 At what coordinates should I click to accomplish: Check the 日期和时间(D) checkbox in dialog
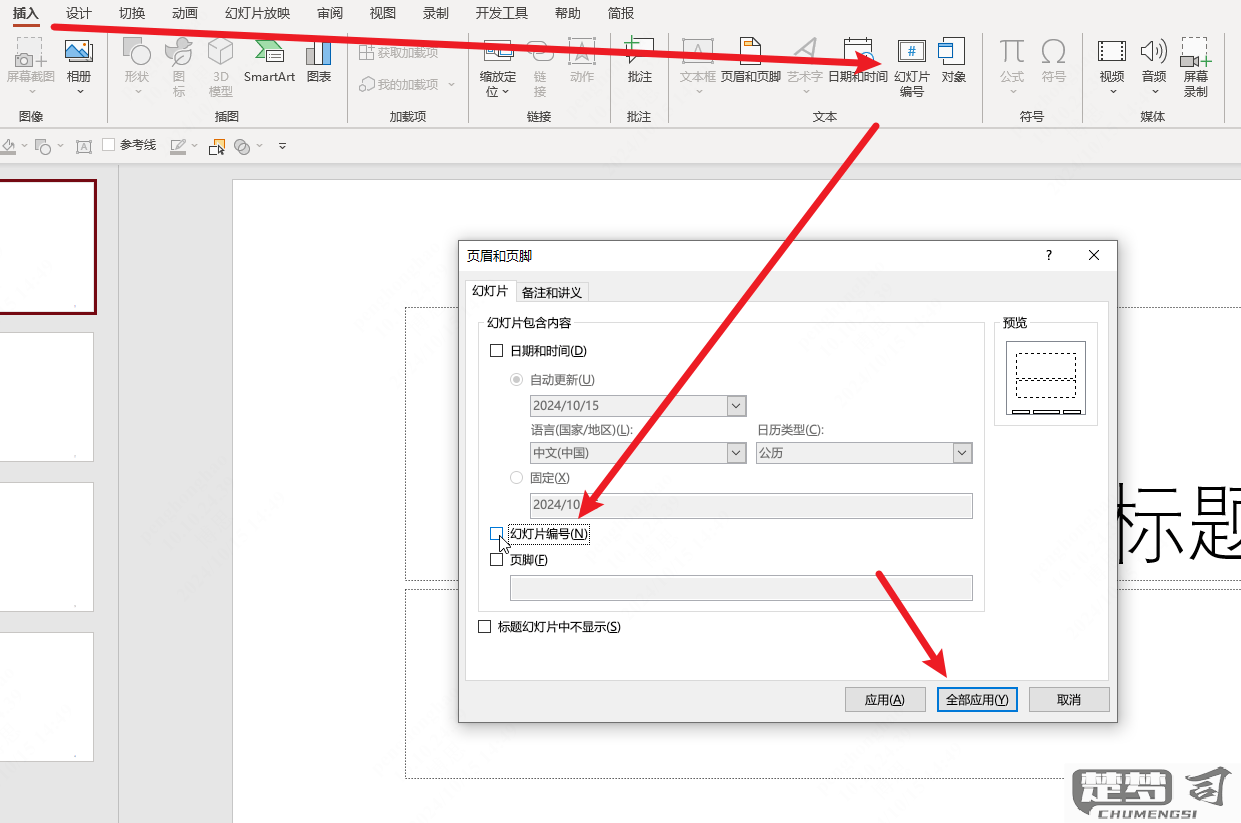pos(497,351)
